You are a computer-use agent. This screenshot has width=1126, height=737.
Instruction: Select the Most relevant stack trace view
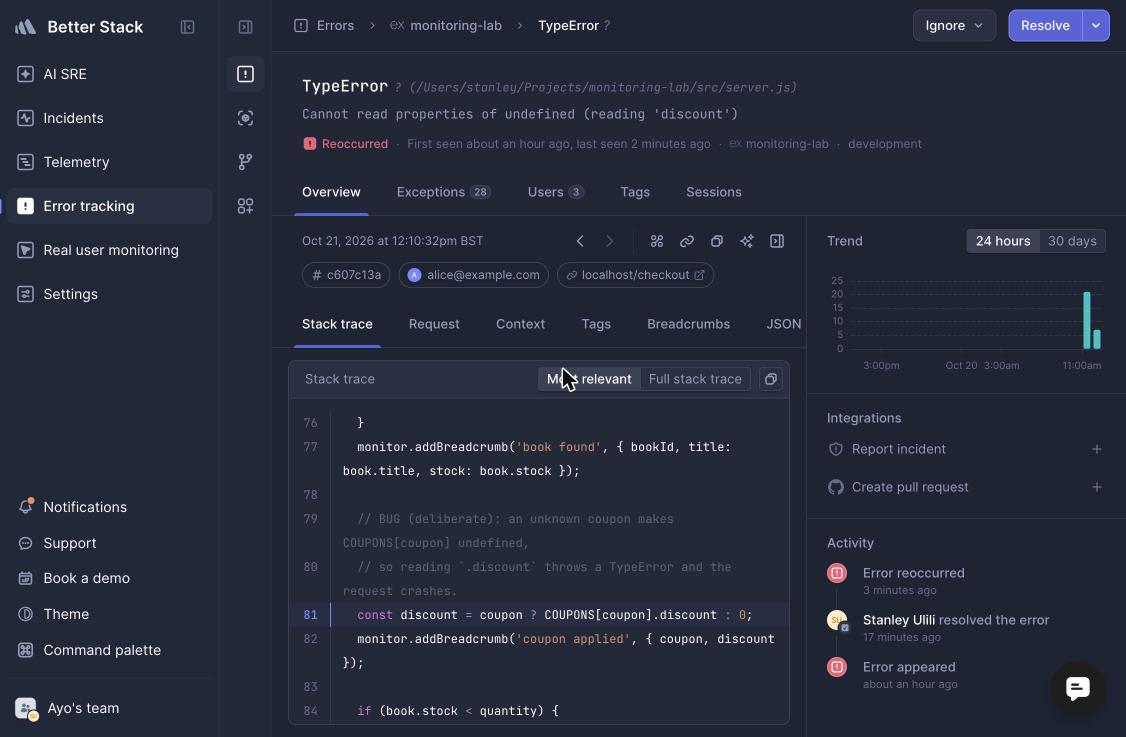[x=589, y=379]
